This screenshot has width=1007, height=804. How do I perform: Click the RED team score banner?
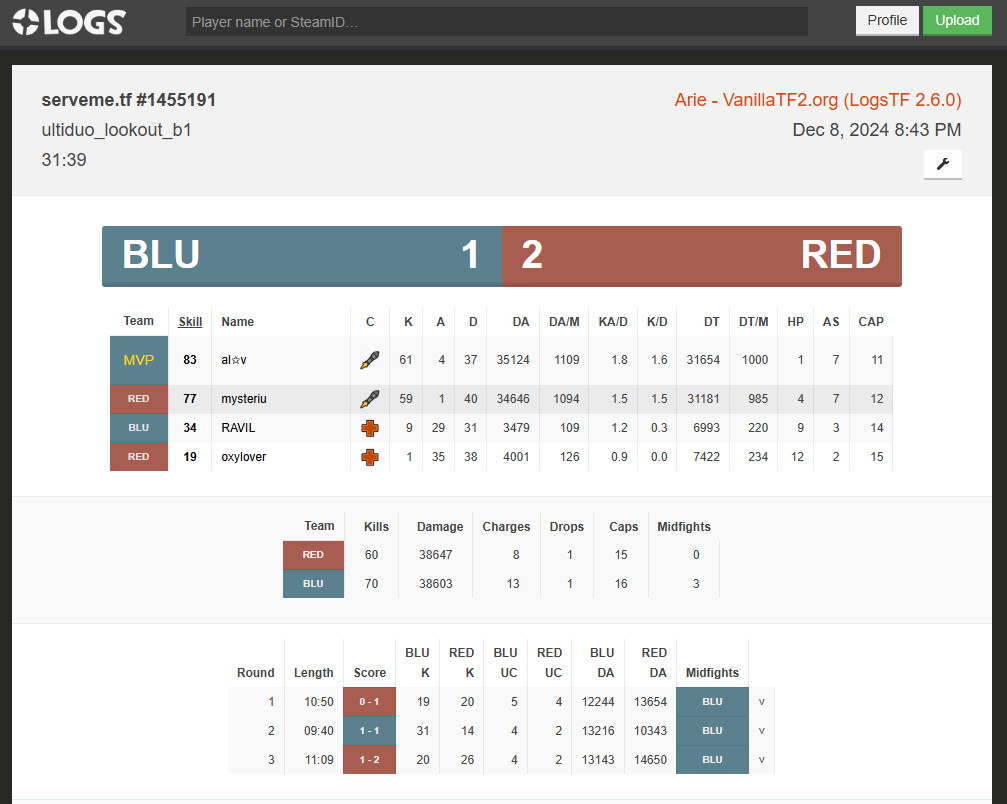click(701, 256)
